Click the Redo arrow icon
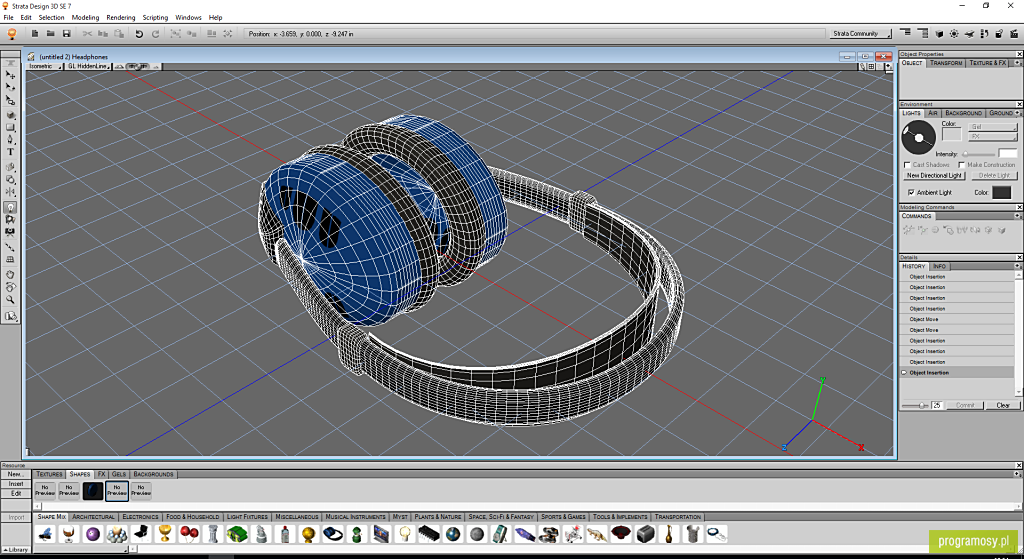Screen dimensions: 1024x559 pos(155,33)
